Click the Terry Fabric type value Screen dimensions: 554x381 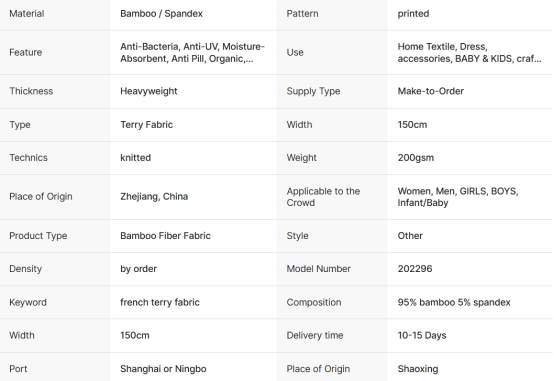pyautogui.click(x=146, y=125)
